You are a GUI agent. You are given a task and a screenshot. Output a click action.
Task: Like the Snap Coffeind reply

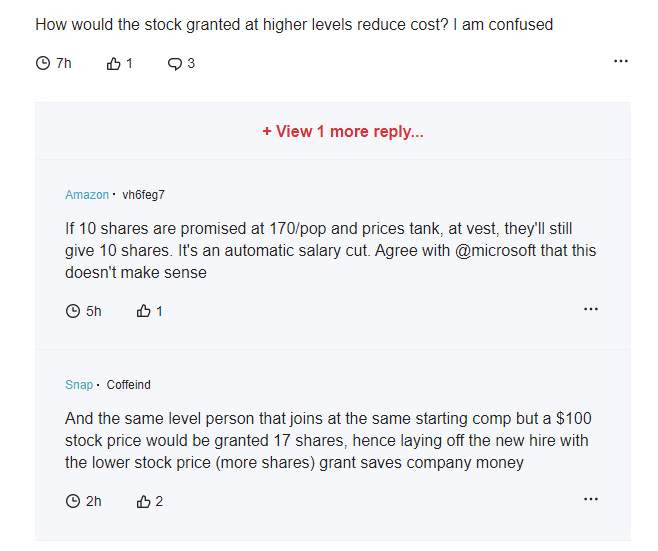coord(144,501)
